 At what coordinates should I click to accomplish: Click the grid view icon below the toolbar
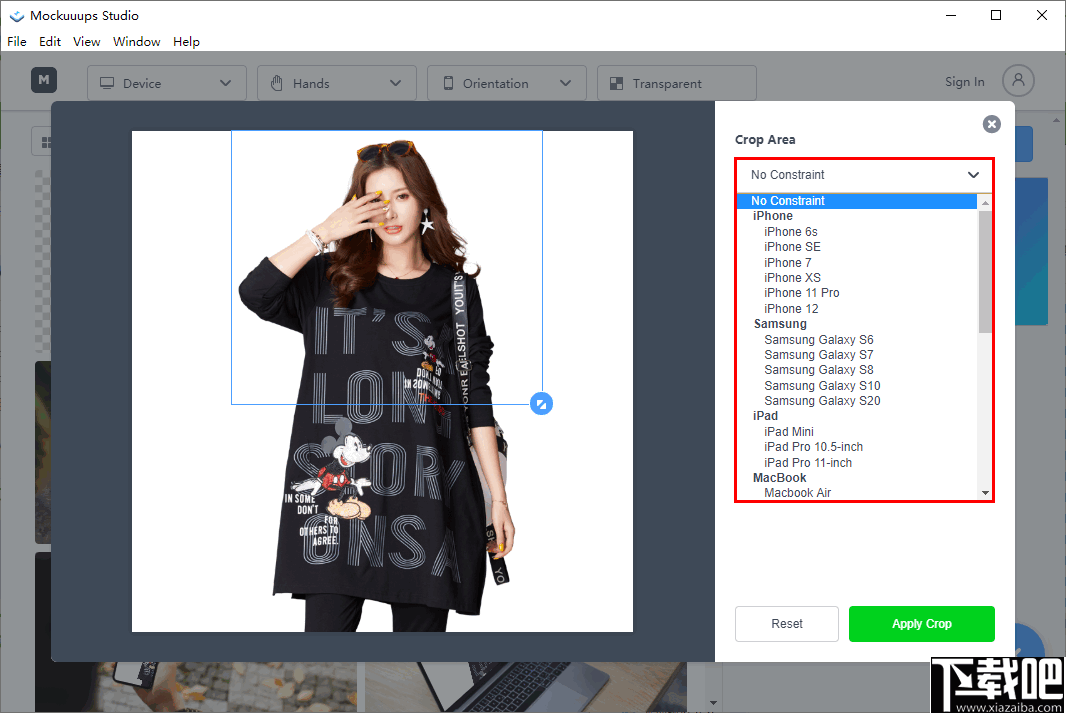(47, 141)
